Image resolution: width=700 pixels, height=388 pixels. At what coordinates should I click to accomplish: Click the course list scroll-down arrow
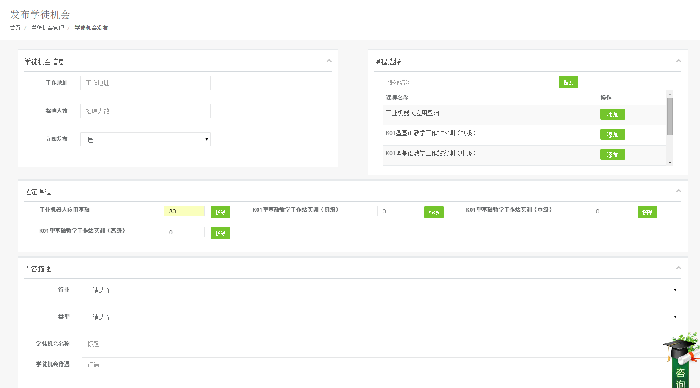(670, 163)
